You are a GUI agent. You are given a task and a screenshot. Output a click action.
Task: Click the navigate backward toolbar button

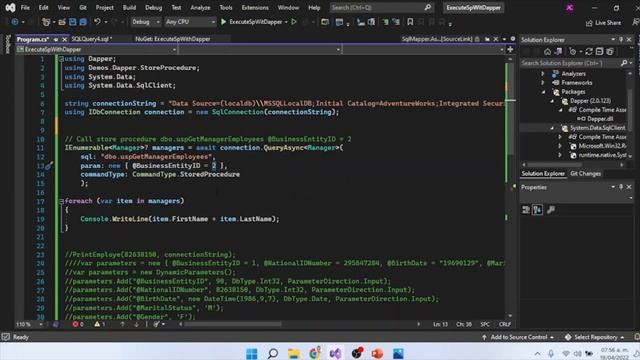(x=15, y=22)
